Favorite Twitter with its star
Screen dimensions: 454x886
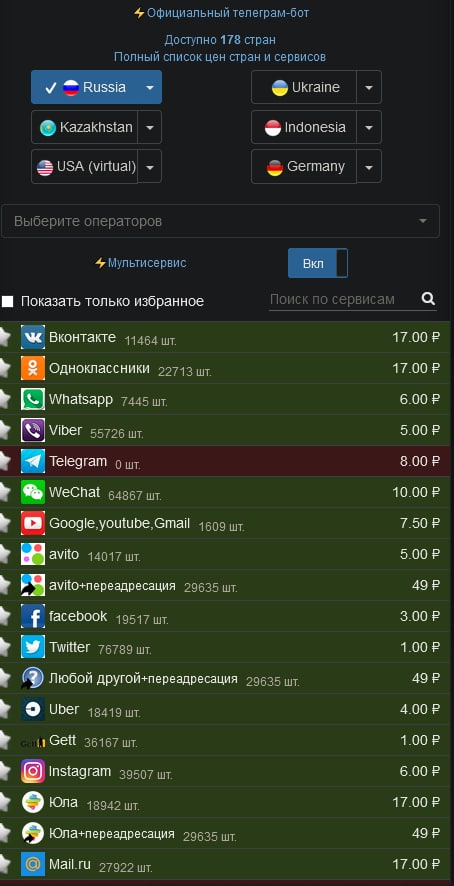coord(5,647)
